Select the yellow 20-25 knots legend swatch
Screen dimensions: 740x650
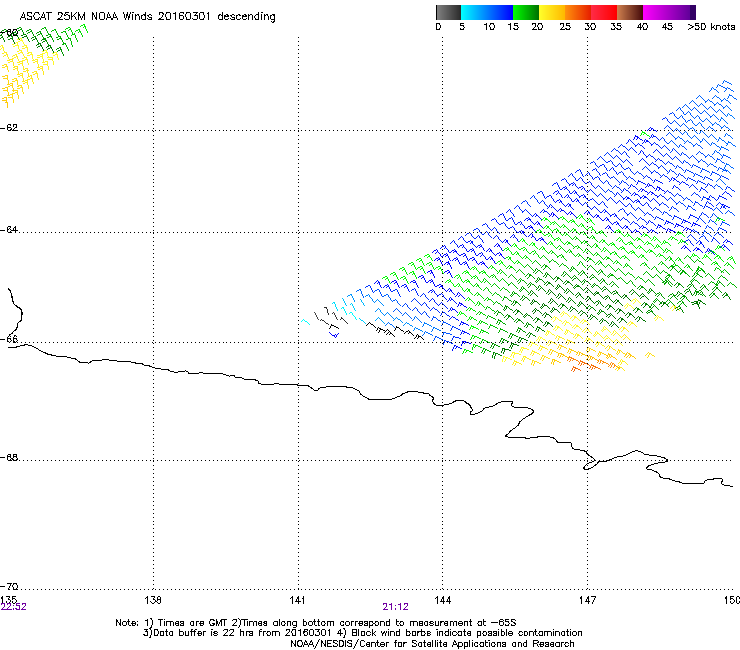[552, 12]
